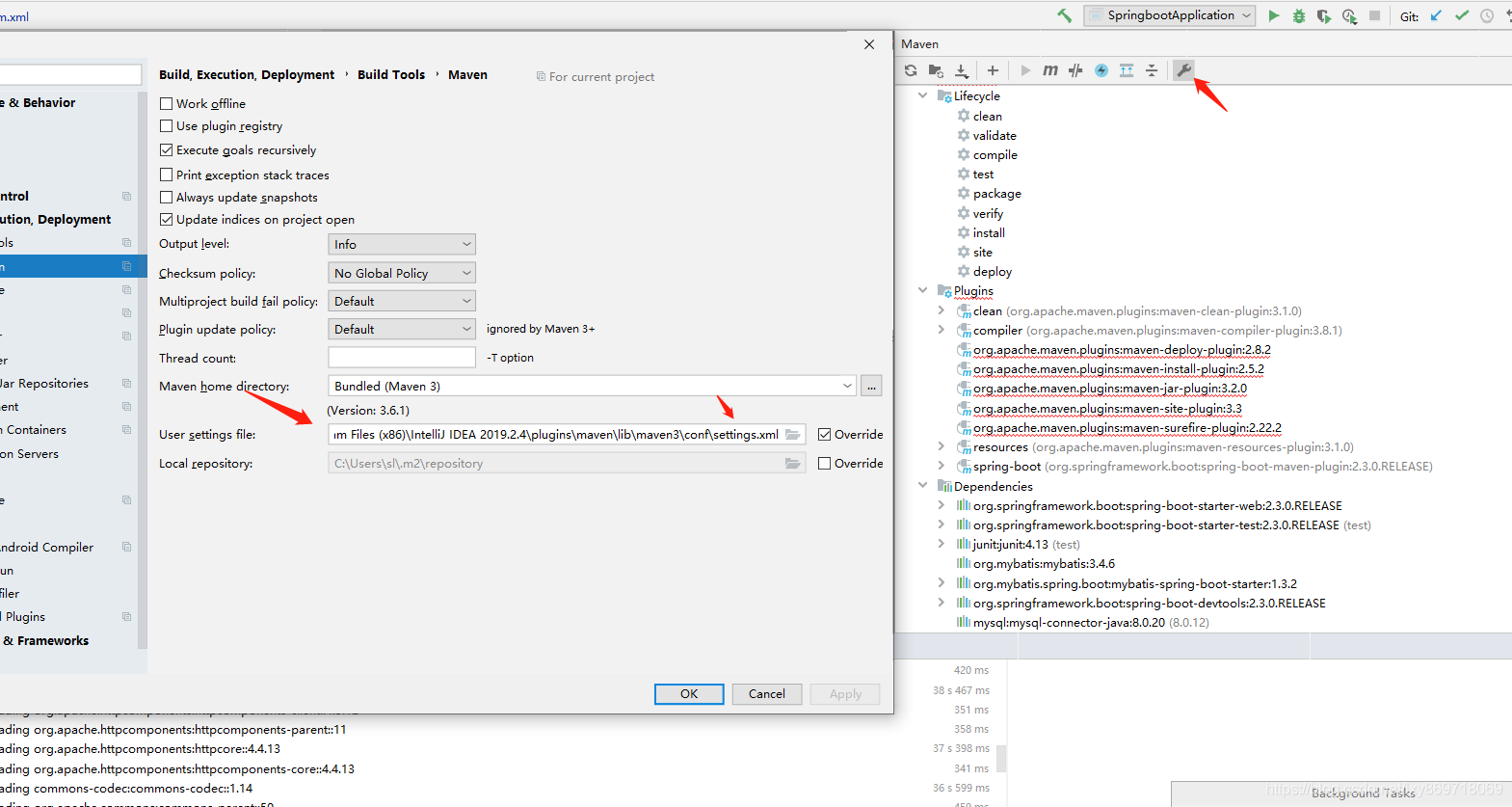Generate sources and update folders icon
This screenshot has width=1512, height=807.
(x=936, y=70)
